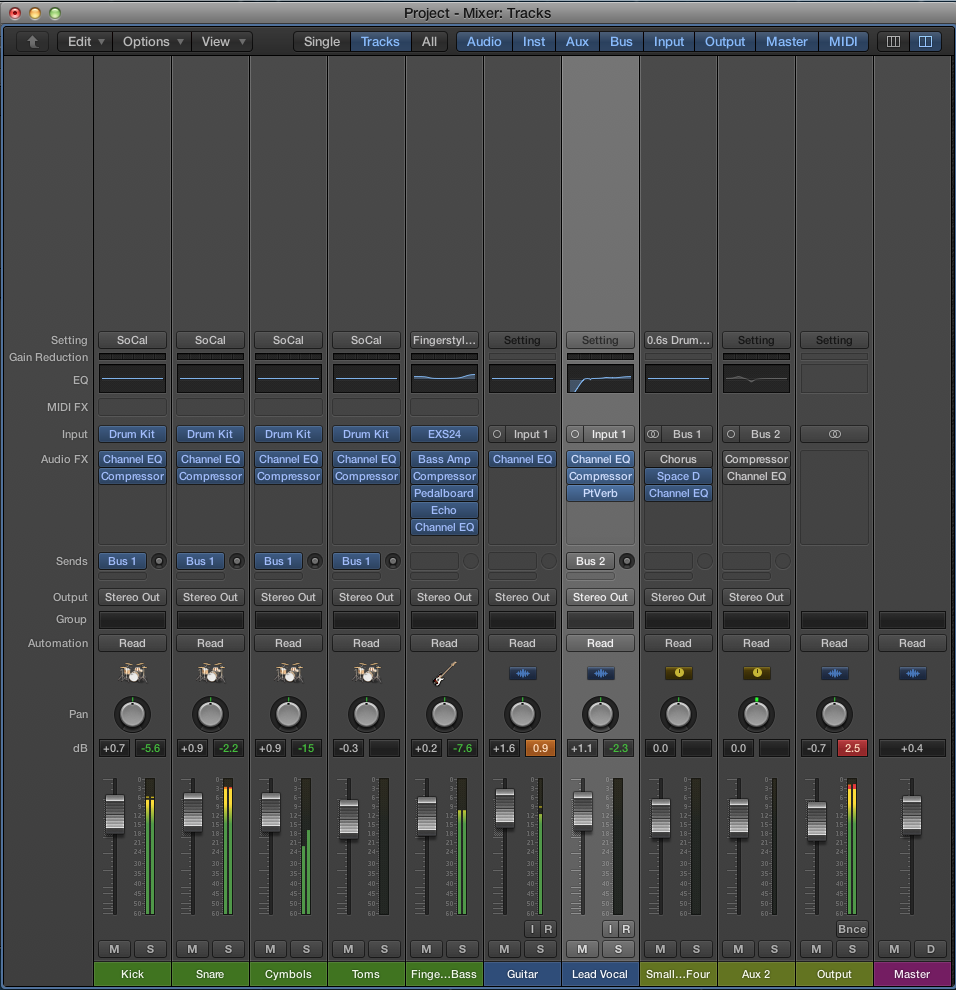Switch mixer to Single view
Viewport: 956px width, 990px height.
(x=321, y=42)
